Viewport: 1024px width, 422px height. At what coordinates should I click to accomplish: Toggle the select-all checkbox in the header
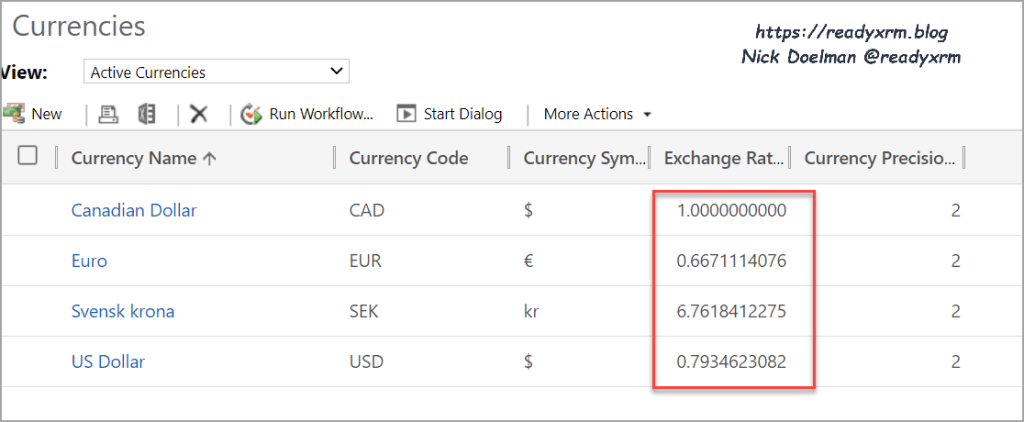28,156
